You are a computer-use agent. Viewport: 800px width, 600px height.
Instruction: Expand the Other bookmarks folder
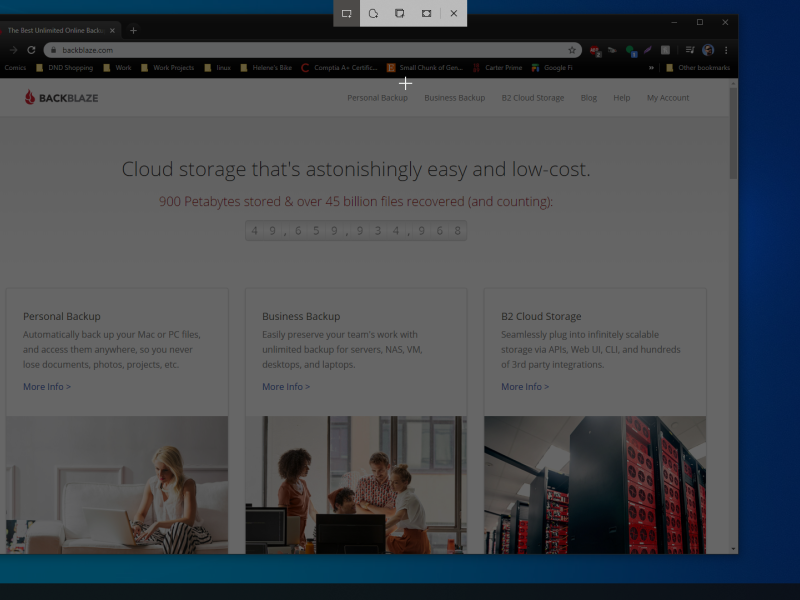[698, 68]
